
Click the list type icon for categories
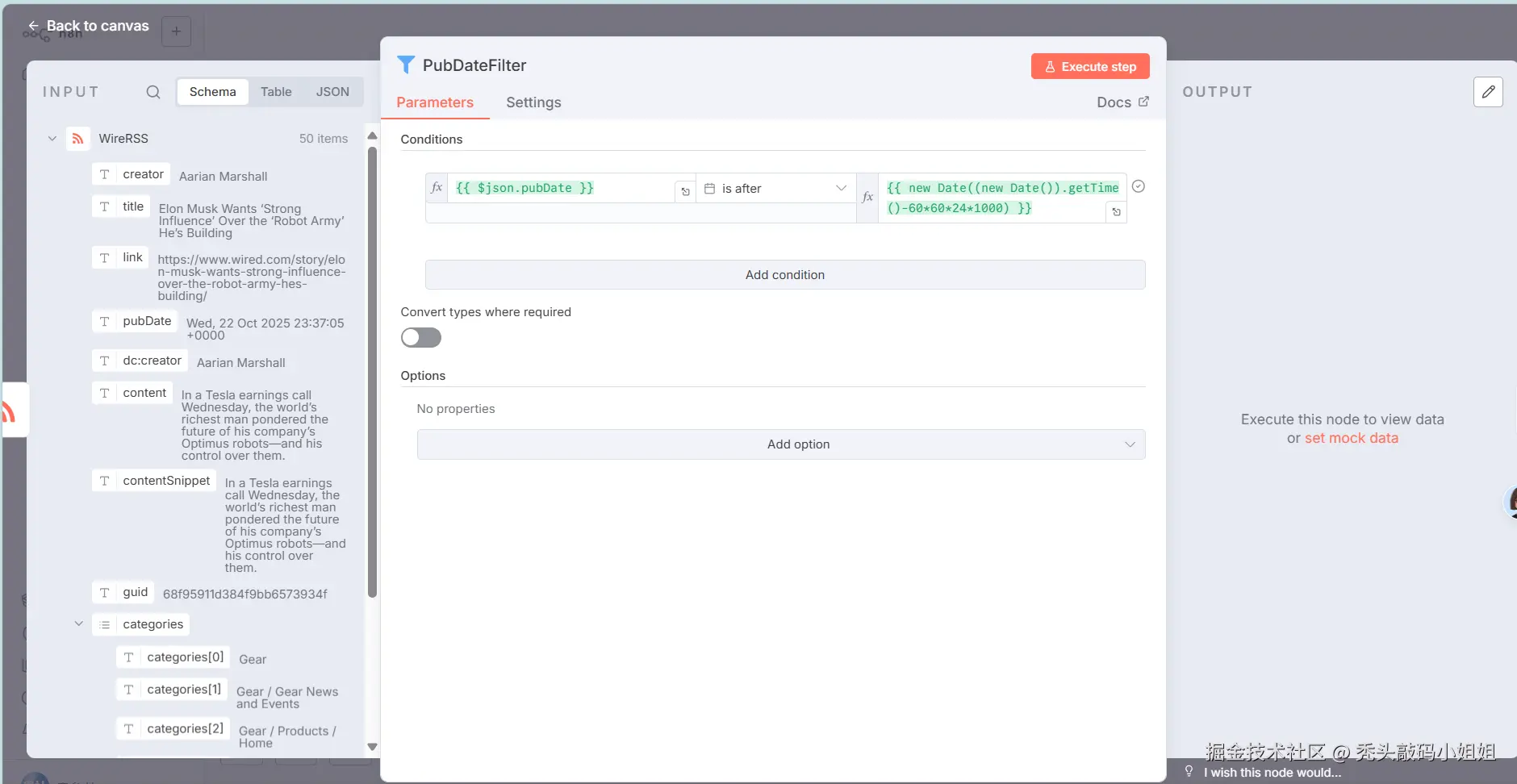click(104, 624)
